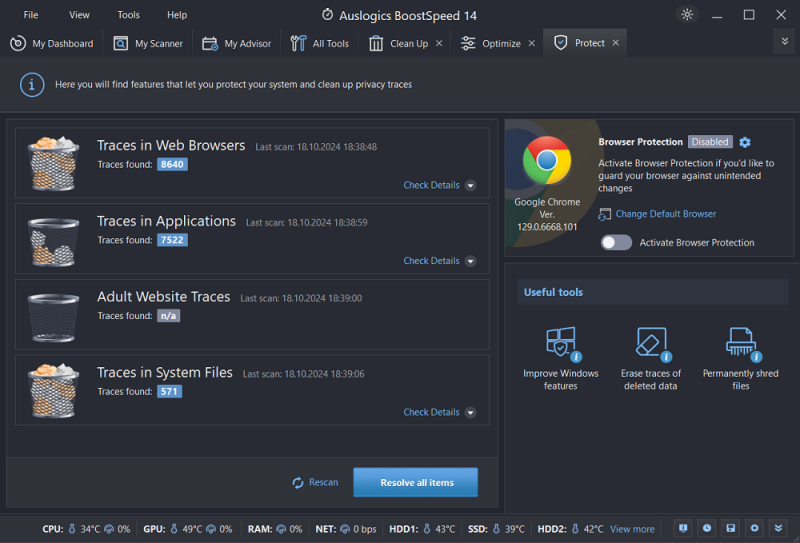The width and height of the screenshot is (800, 543).
Task: Click the HDD2 thermometer icon
Action: pyautogui.click(x=575, y=529)
